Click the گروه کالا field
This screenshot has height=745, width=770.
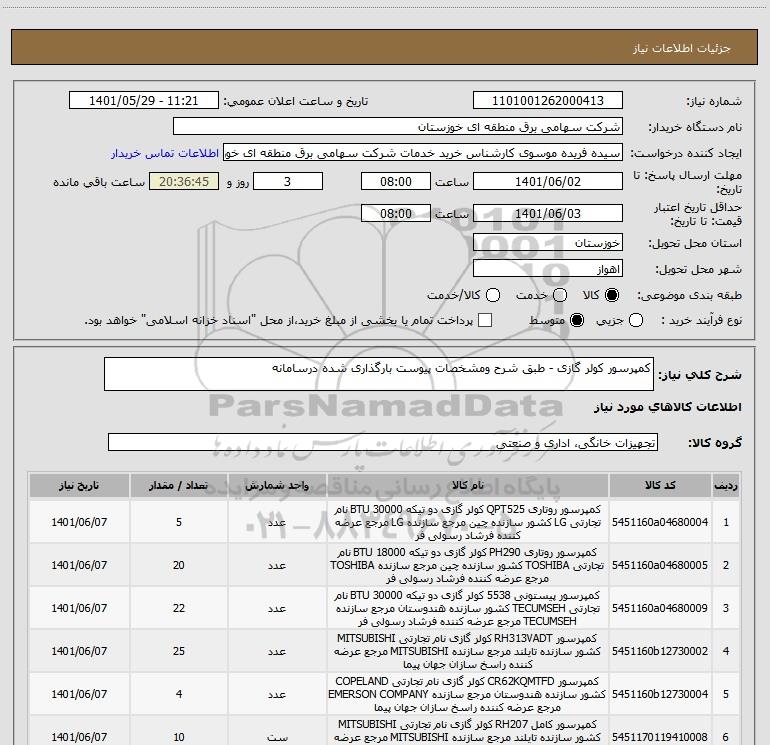point(383,442)
